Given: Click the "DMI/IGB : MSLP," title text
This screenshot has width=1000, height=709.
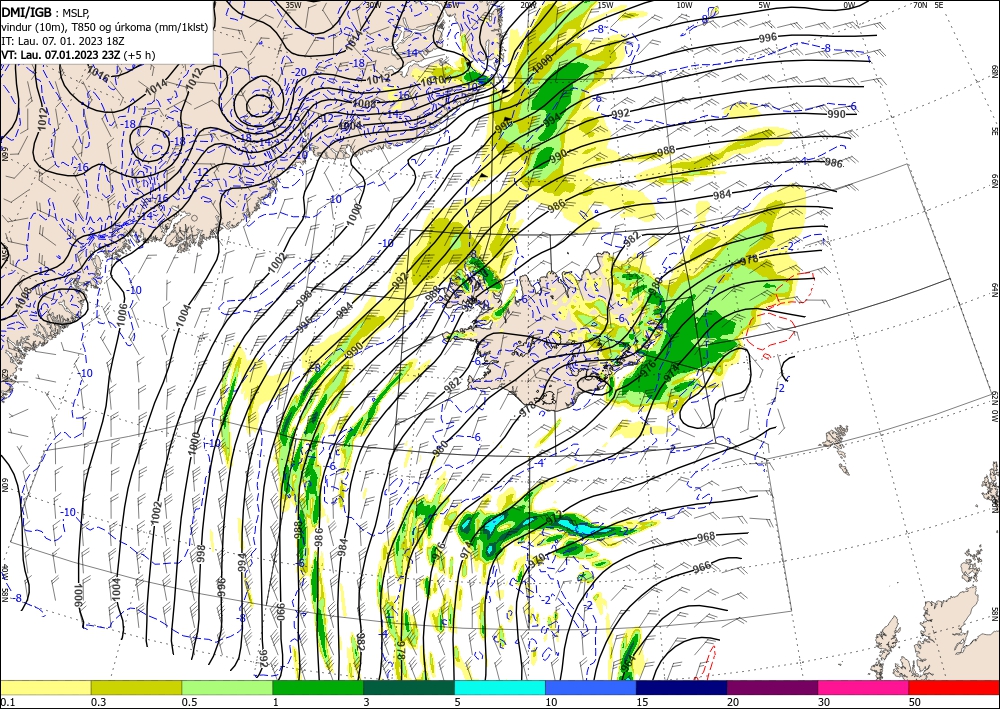Looking at the screenshot, I should (46, 12).
